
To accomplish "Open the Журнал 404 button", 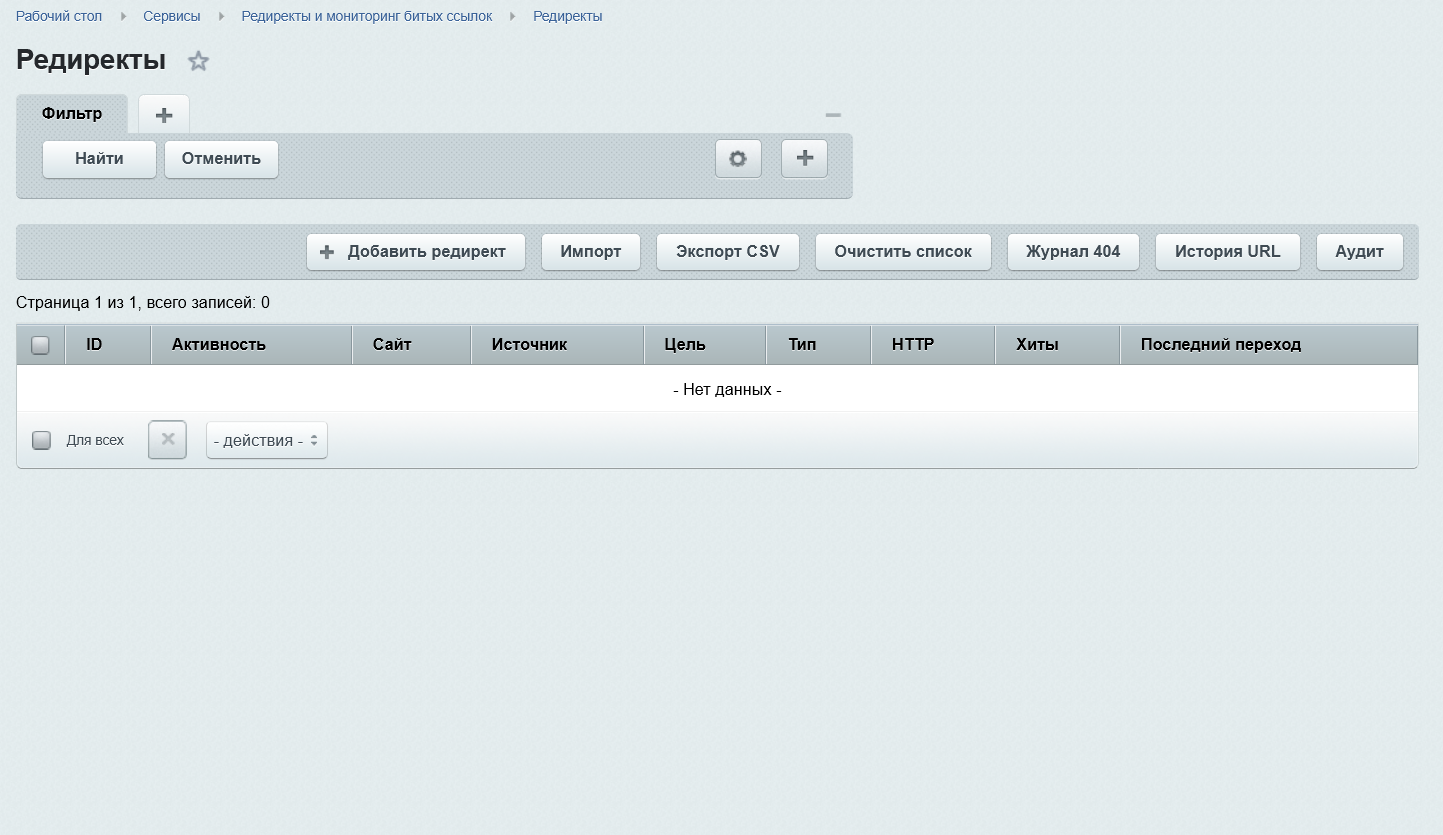I will [x=1073, y=252].
